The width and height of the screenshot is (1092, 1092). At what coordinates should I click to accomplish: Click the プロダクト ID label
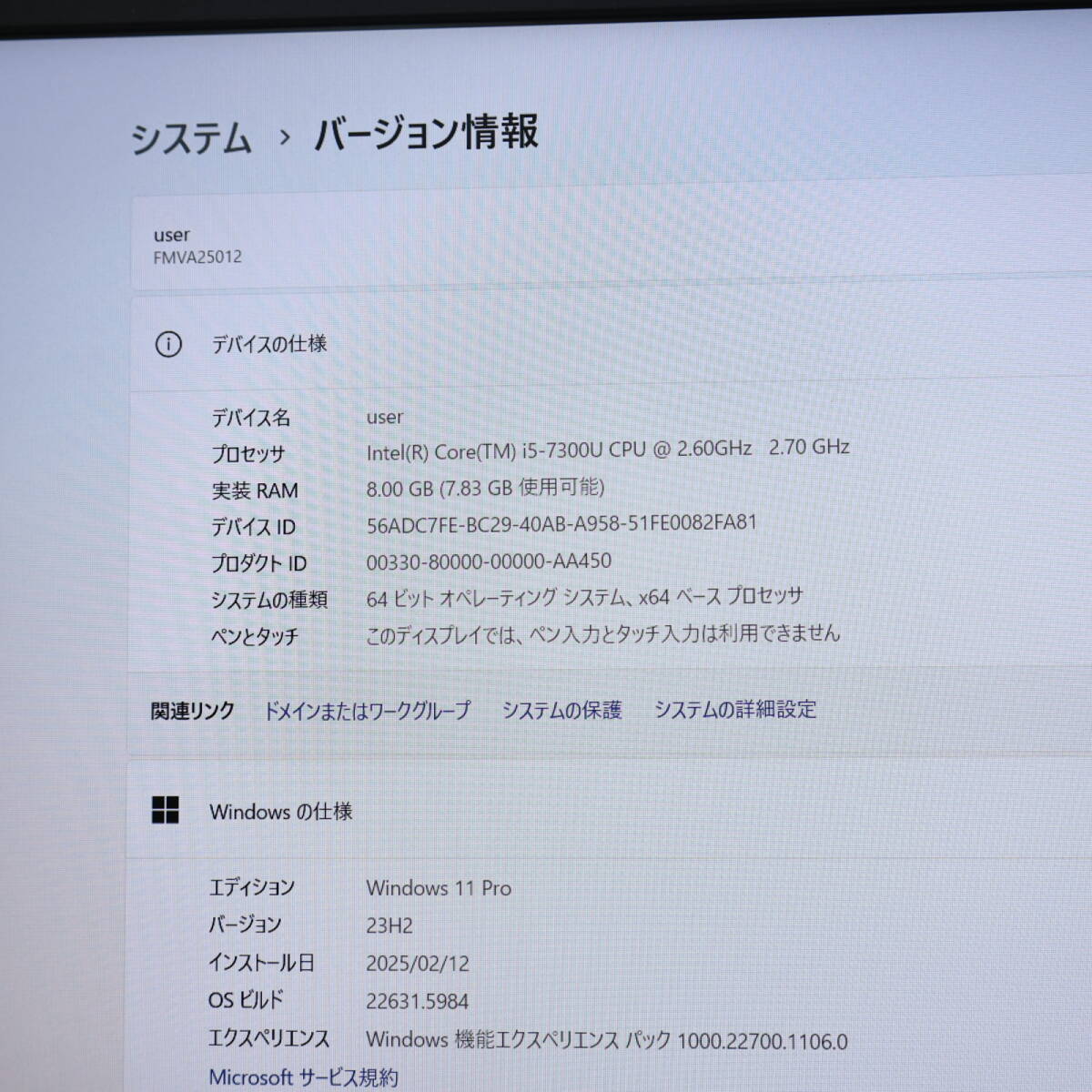(258, 563)
